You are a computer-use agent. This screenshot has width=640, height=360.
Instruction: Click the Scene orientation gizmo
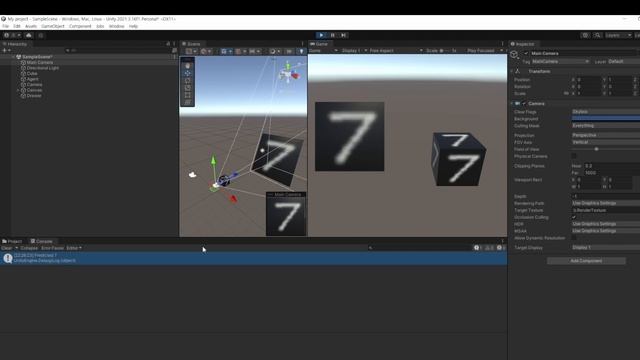(x=289, y=73)
